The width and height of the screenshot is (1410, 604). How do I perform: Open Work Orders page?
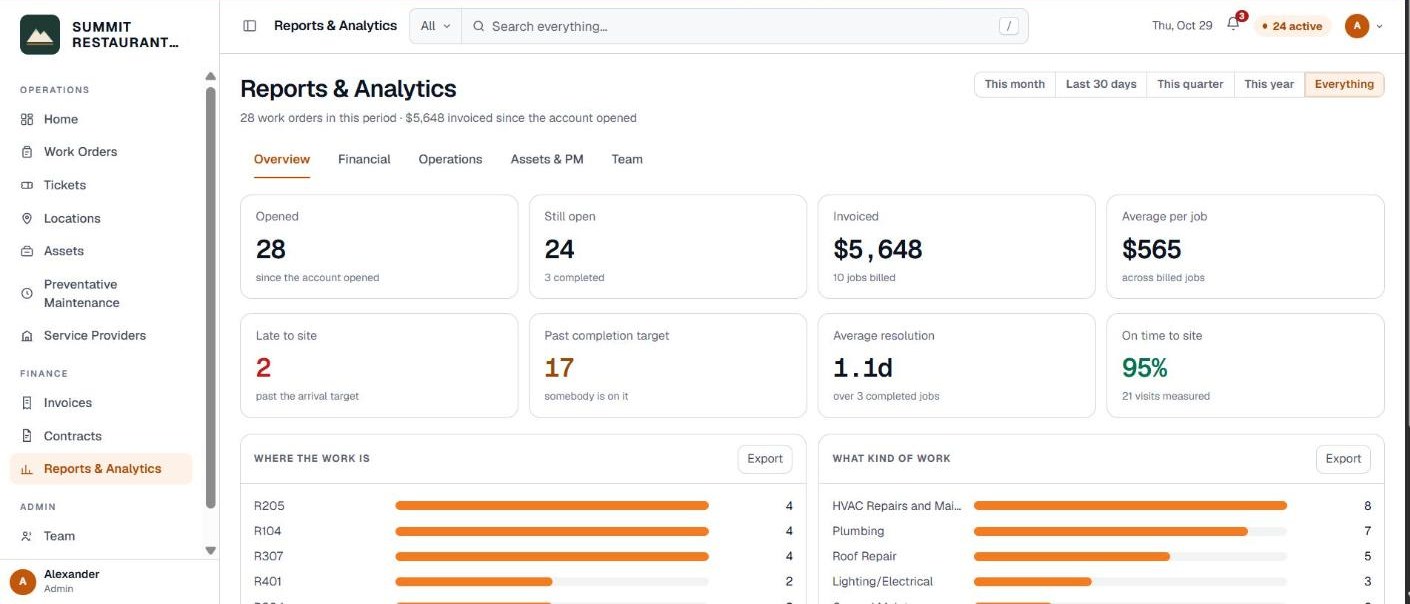[x=101, y=152]
